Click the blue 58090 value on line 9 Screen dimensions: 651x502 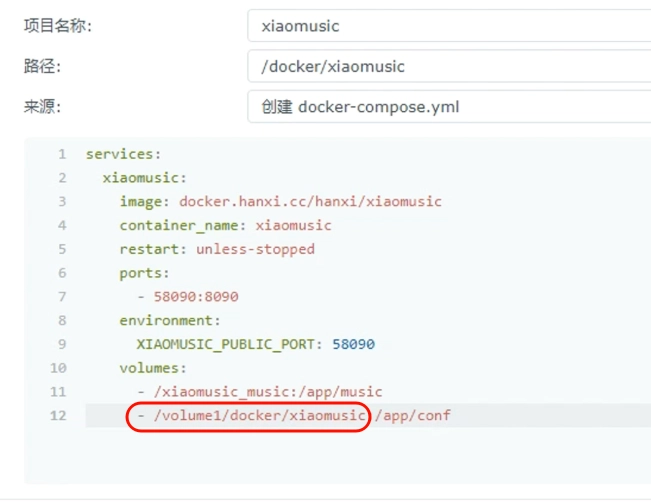click(x=353, y=344)
